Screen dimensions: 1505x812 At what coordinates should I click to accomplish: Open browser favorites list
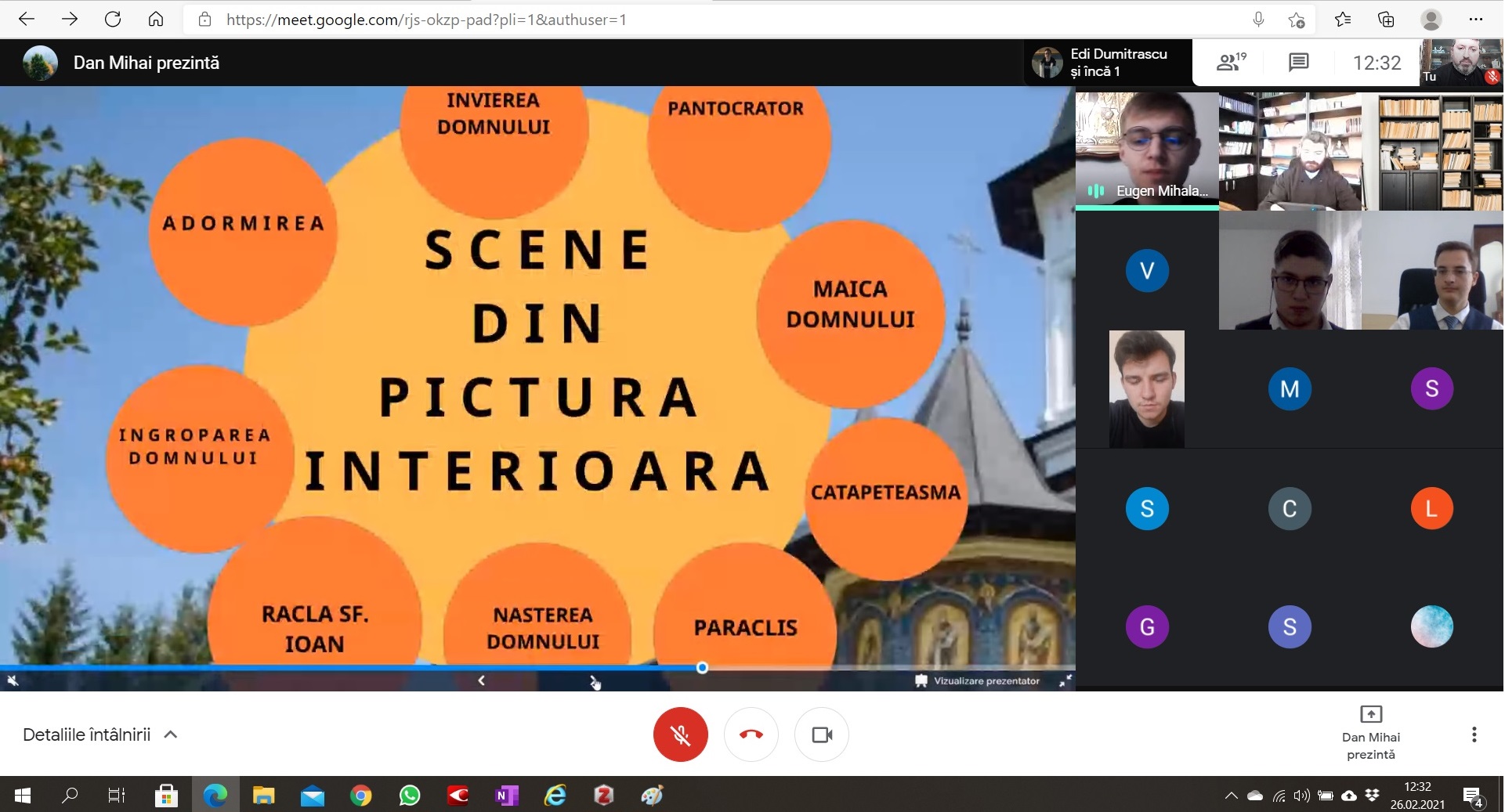tap(1342, 20)
